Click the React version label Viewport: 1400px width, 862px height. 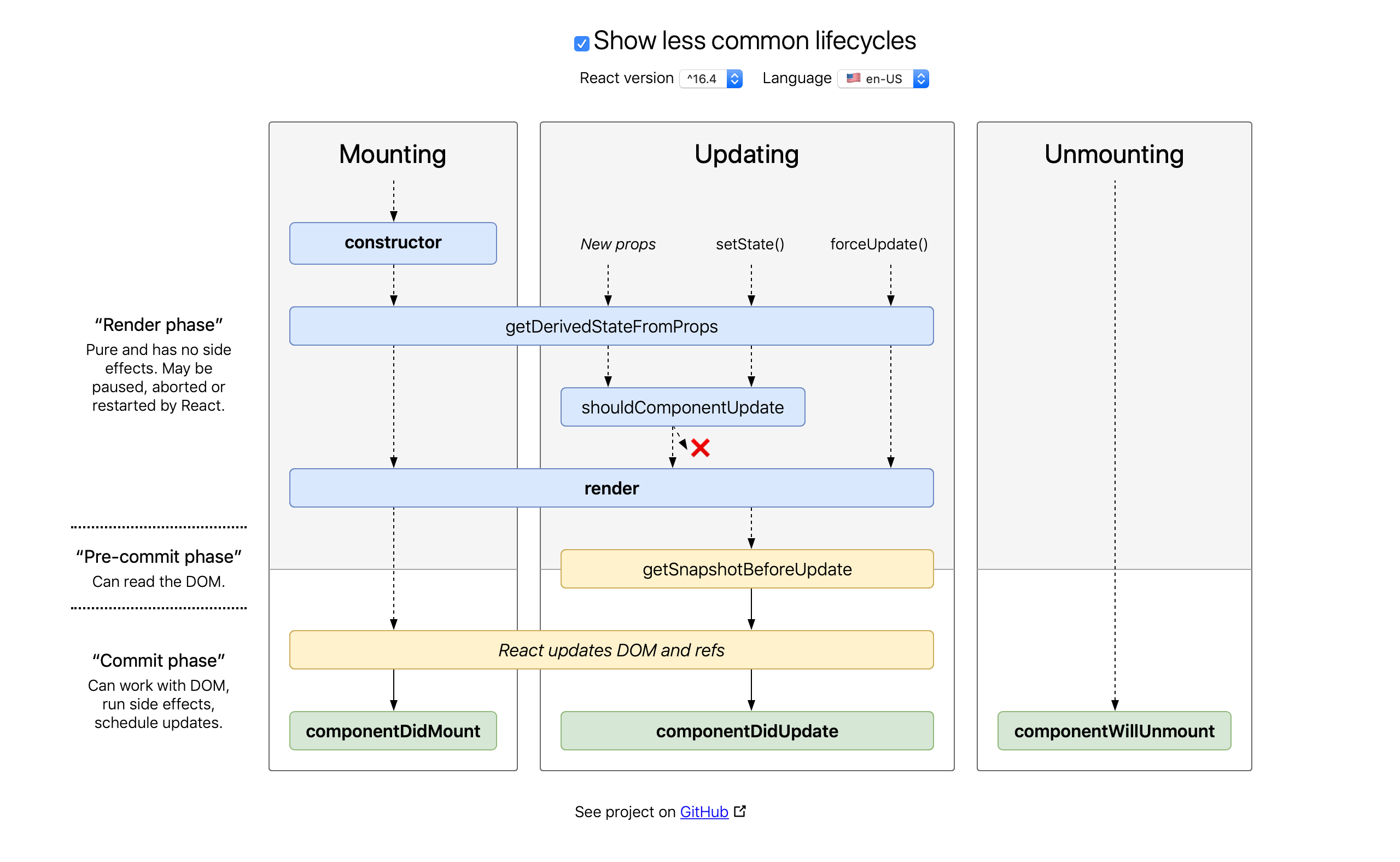[x=627, y=78]
